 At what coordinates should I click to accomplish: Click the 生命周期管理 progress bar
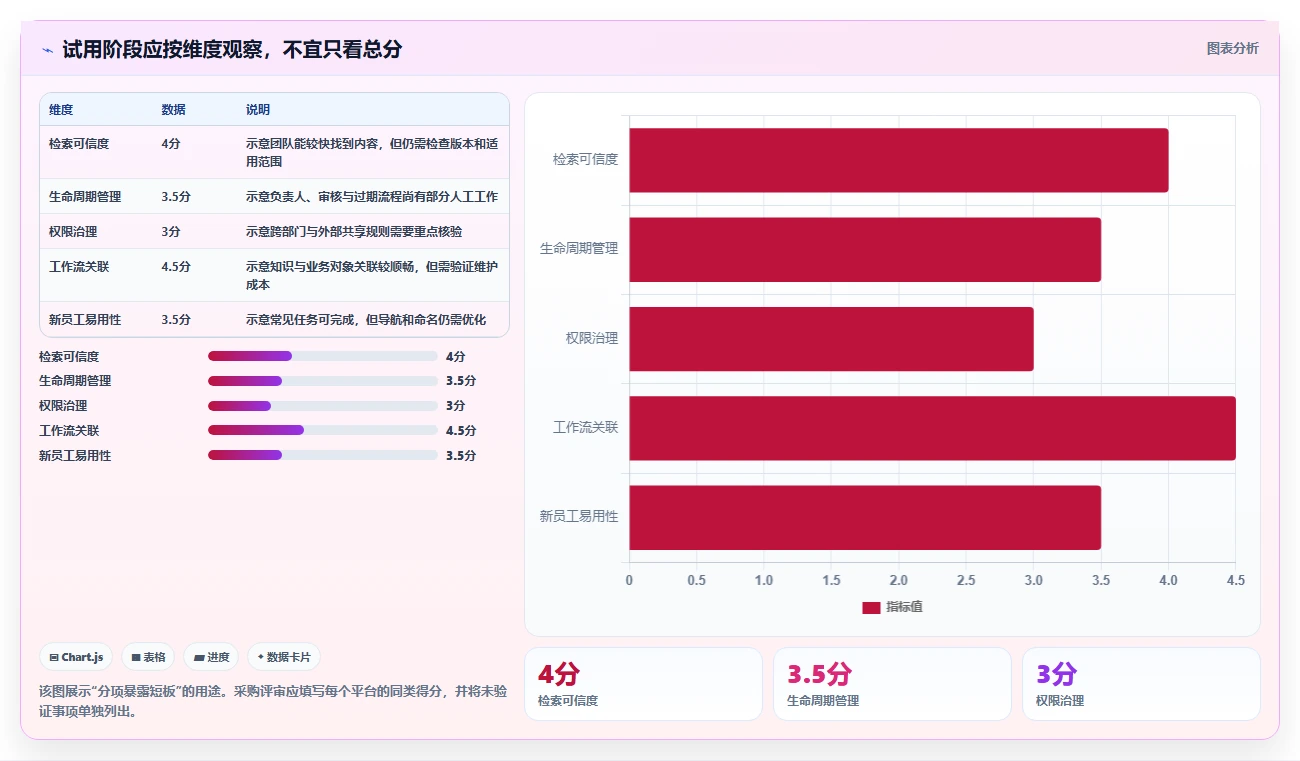click(x=323, y=381)
